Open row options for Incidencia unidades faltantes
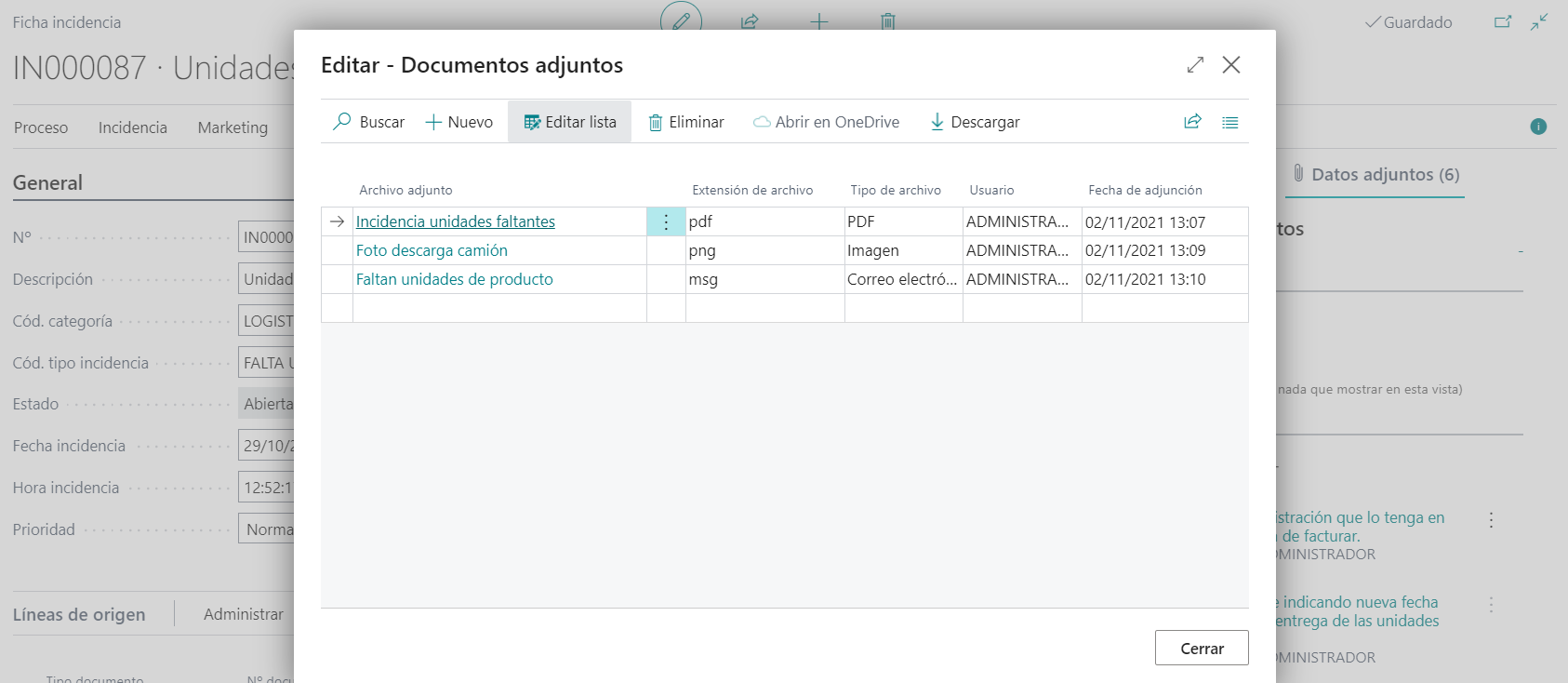 [666, 221]
